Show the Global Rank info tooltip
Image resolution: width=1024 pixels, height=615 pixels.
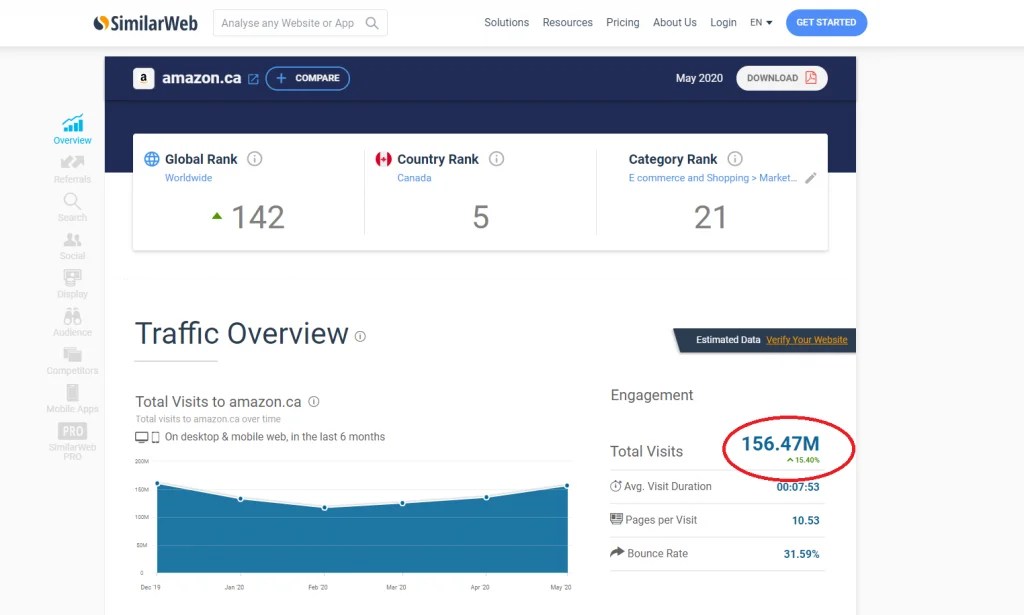coord(255,158)
